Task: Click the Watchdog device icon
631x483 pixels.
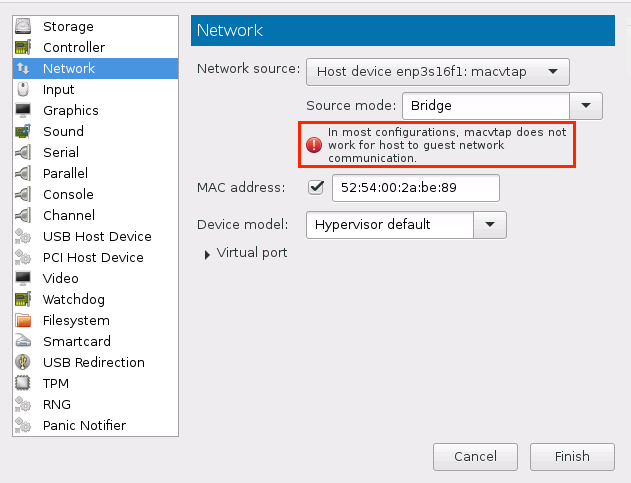Action: 23,300
